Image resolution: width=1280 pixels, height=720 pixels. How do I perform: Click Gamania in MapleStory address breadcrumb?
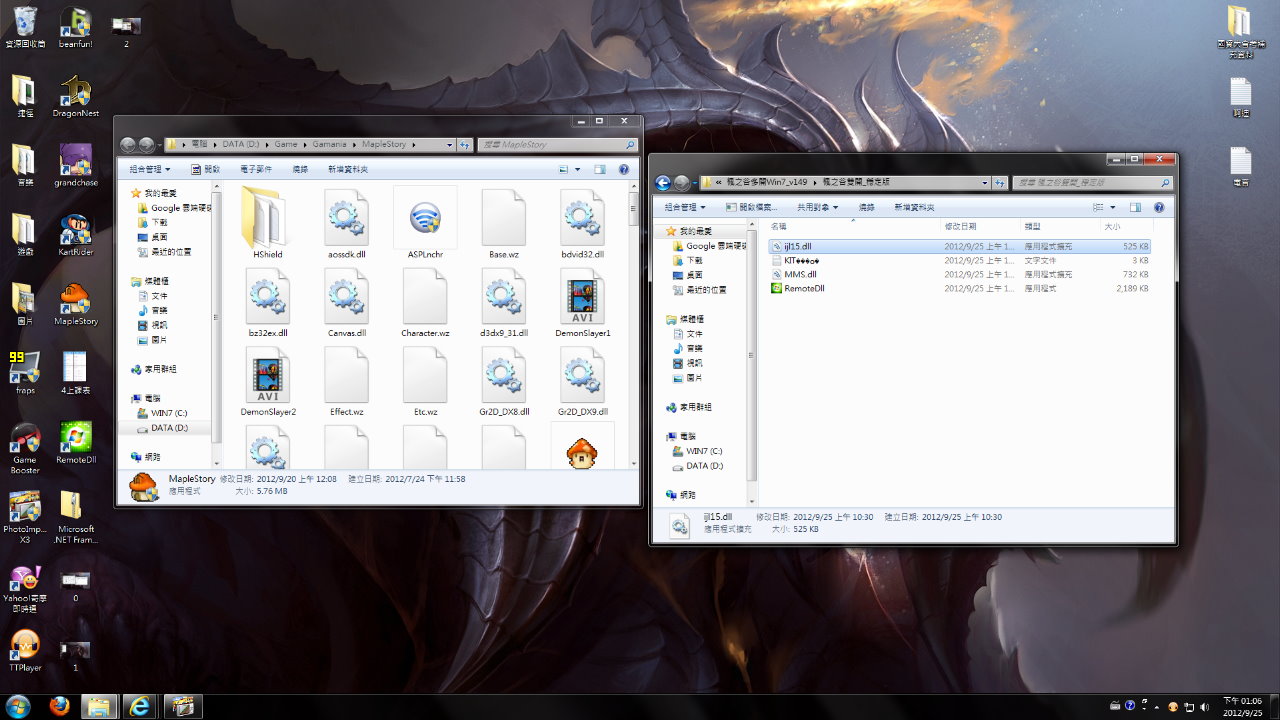[330, 145]
